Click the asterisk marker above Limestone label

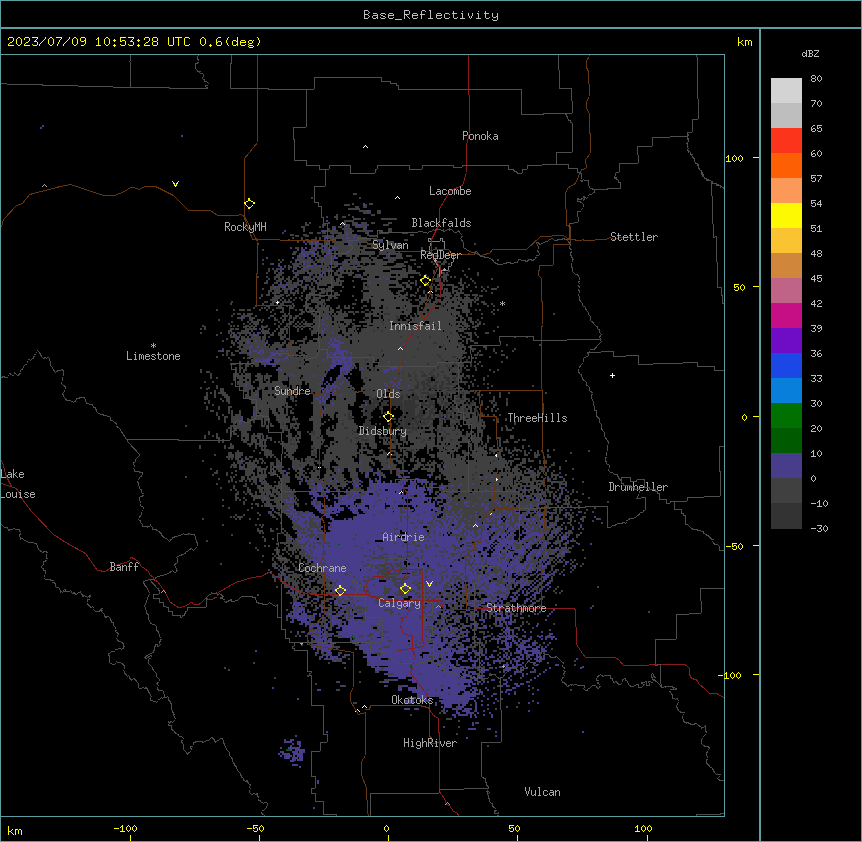point(153,346)
